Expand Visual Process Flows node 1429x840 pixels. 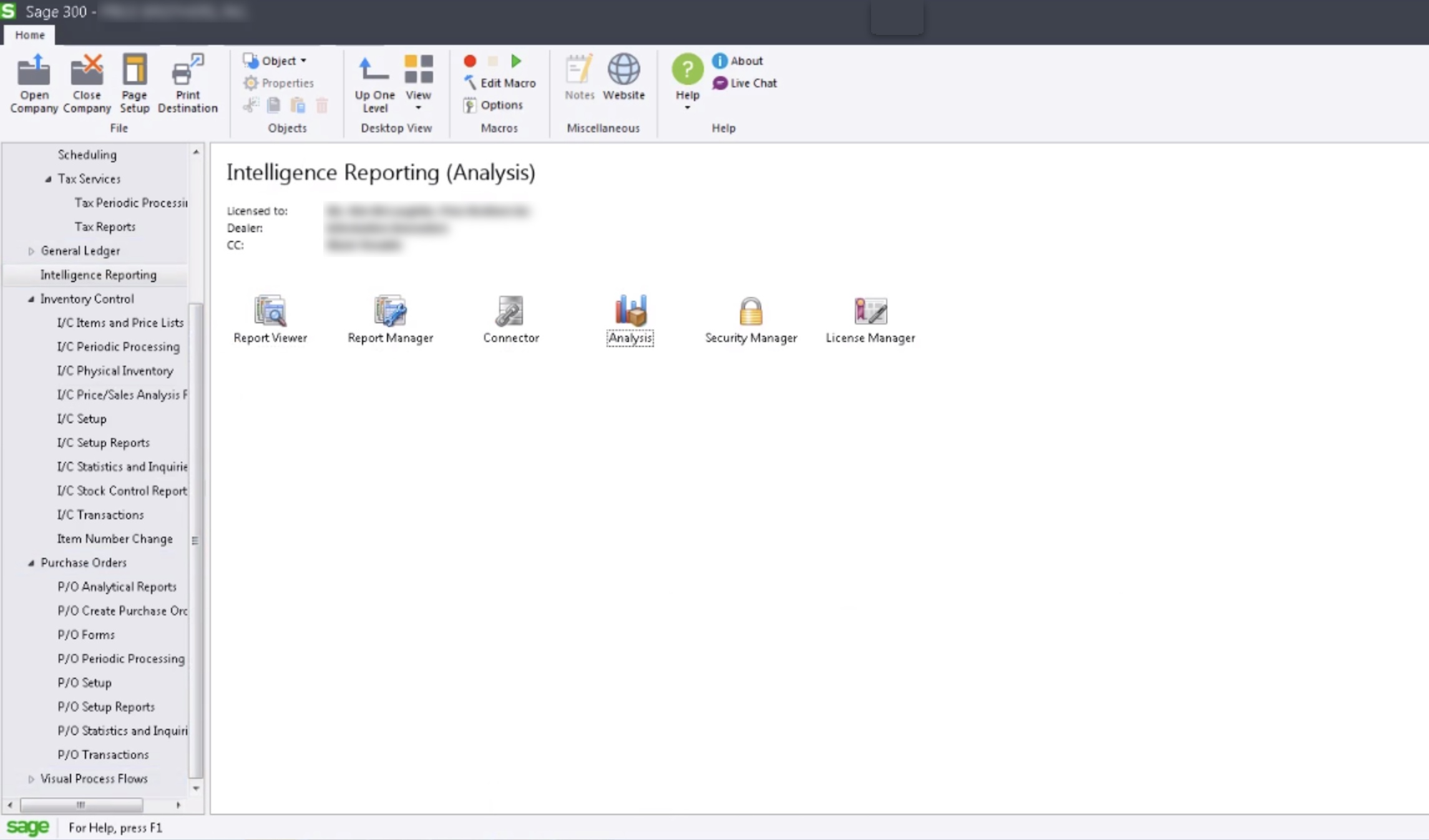(x=31, y=779)
